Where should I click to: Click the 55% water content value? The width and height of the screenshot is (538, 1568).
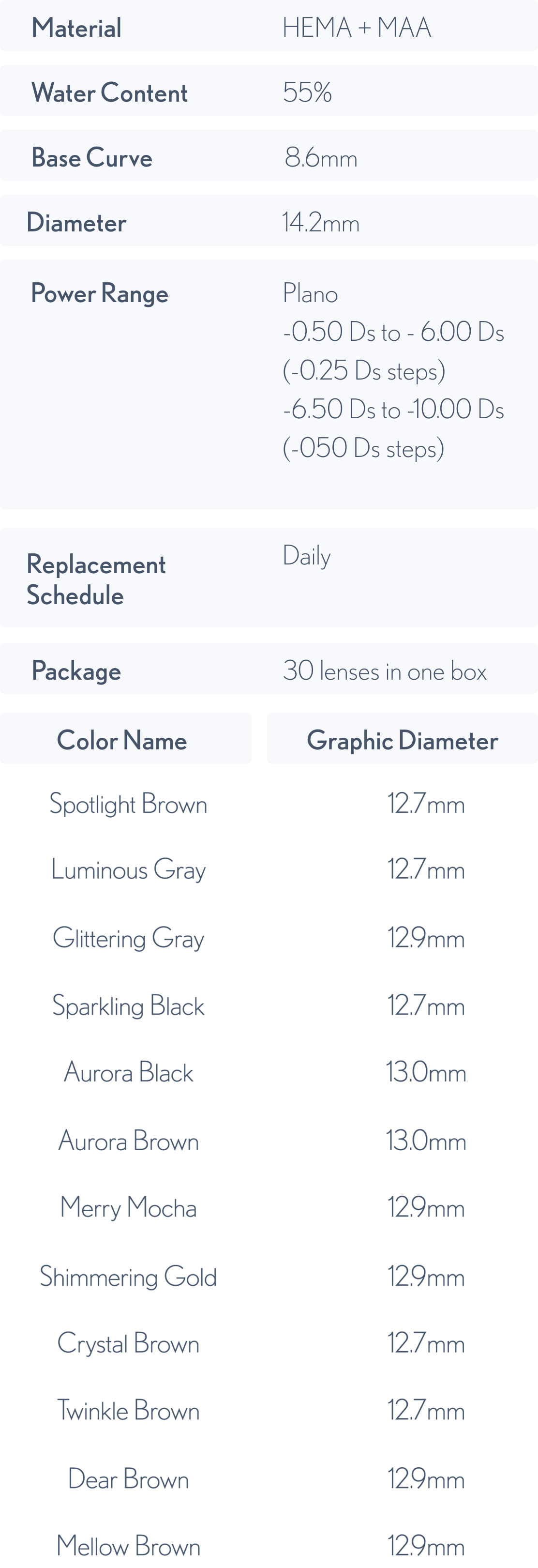point(307,93)
